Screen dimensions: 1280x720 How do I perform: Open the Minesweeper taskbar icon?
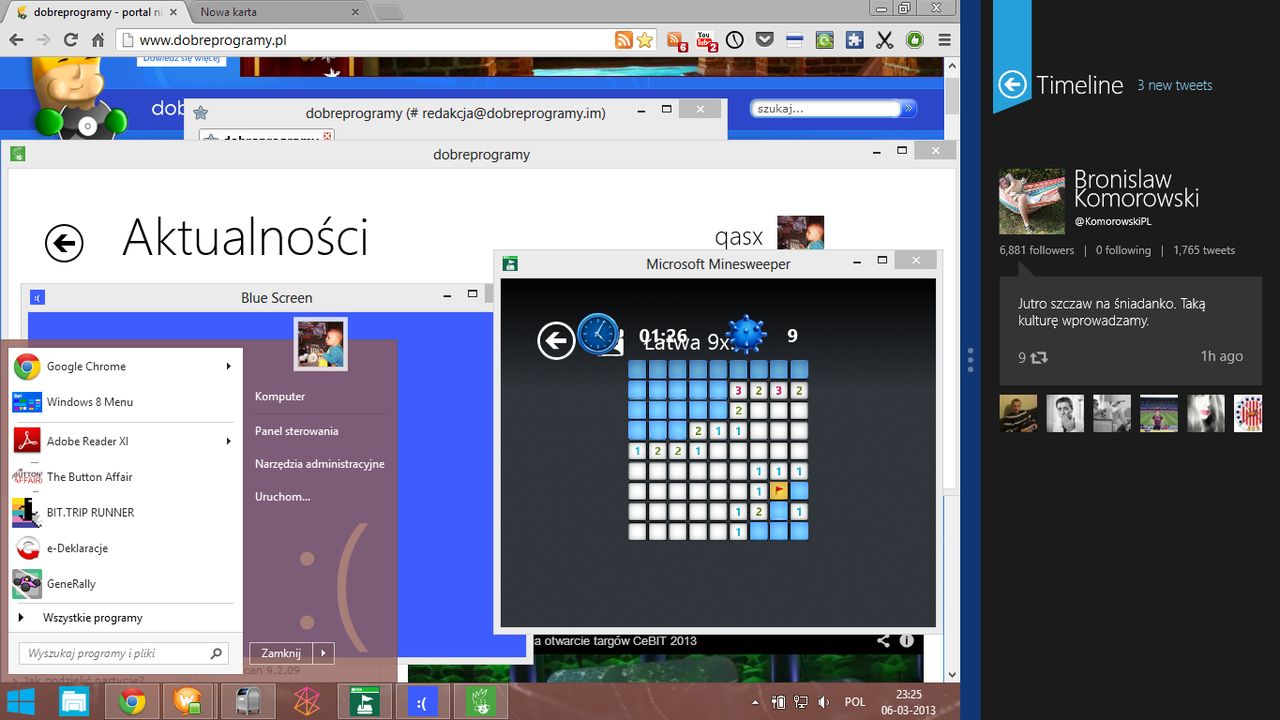point(364,701)
